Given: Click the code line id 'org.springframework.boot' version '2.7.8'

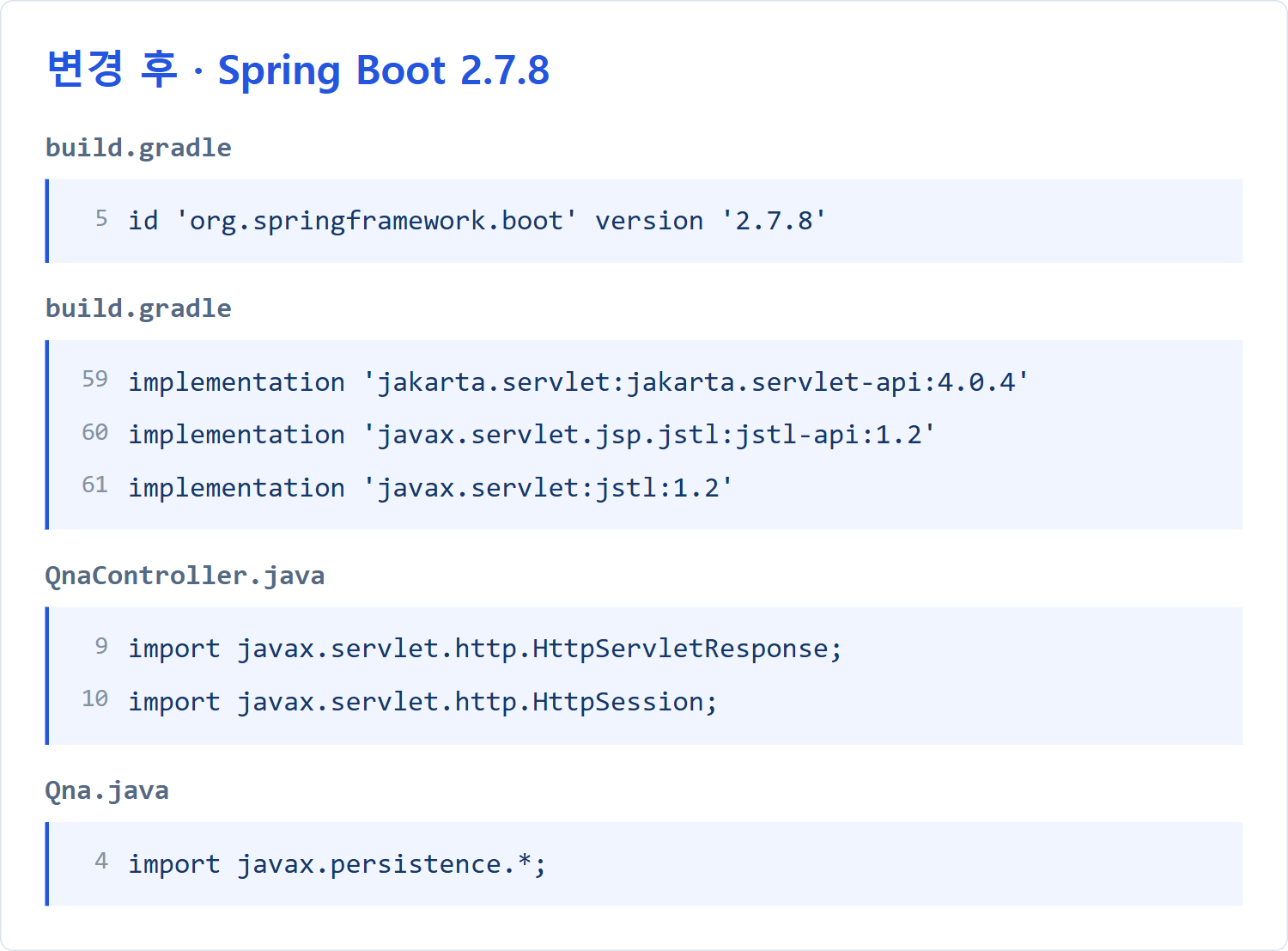Looking at the screenshot, I should pos(477,221).
